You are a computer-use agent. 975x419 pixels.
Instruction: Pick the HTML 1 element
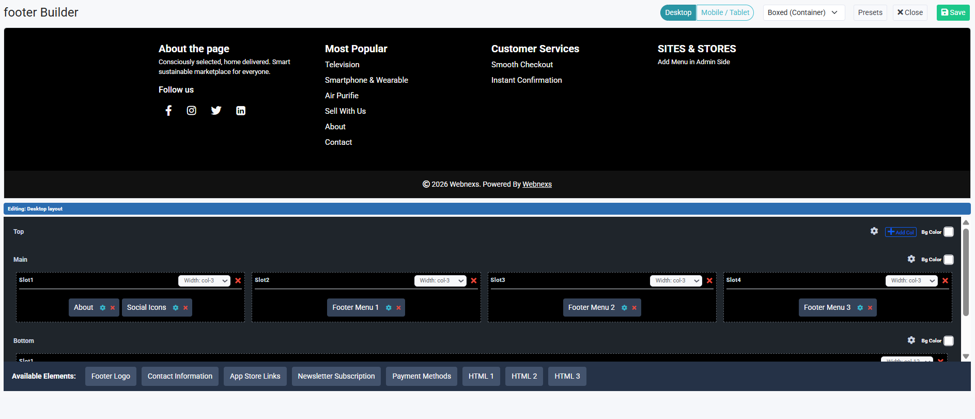pyautogui.click(x=481, y=376)
